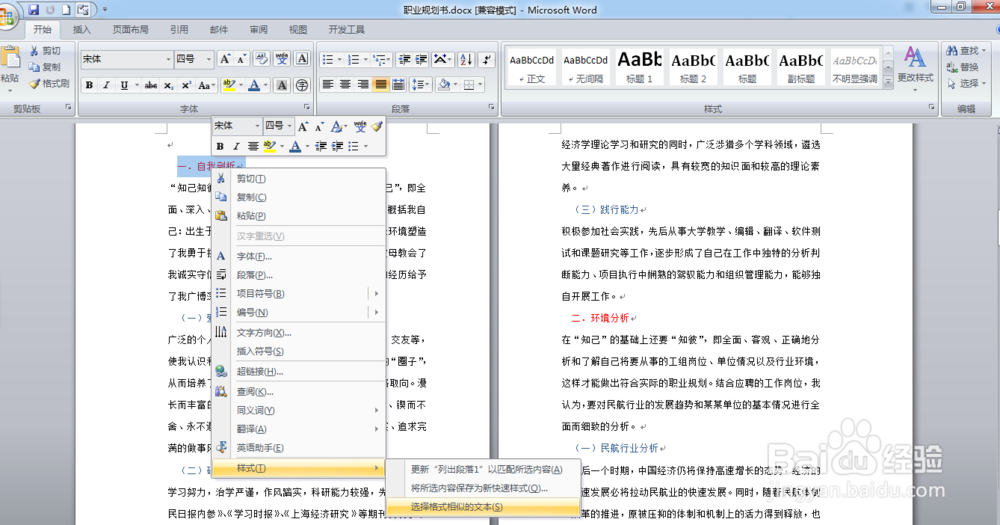Click the Paste (粘贴) button in ribbon
This screenshot has height=525, width=1000.
tap(10, 66)
